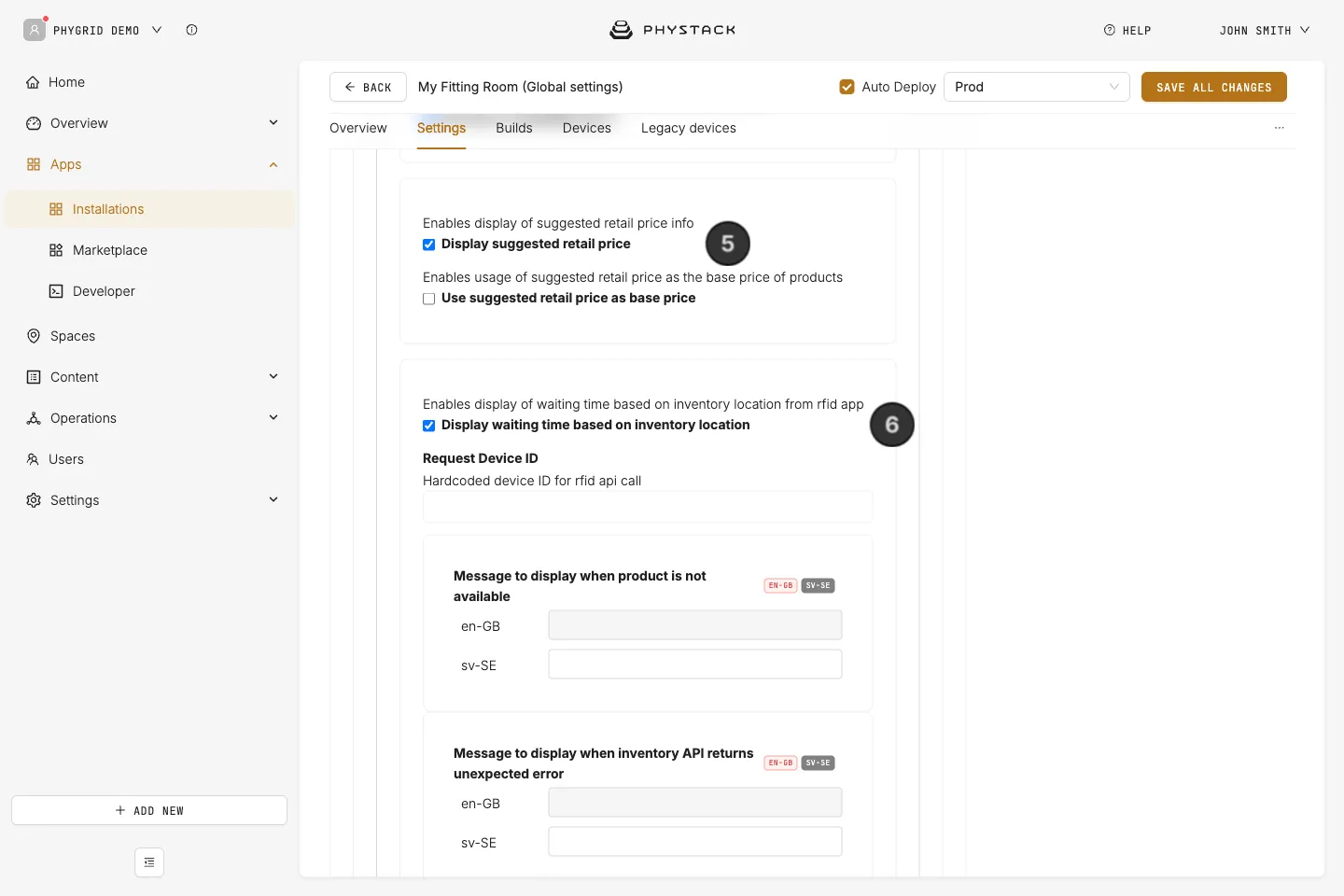Click the Apps grid icon
The image size is (1344, 896).
34,164
